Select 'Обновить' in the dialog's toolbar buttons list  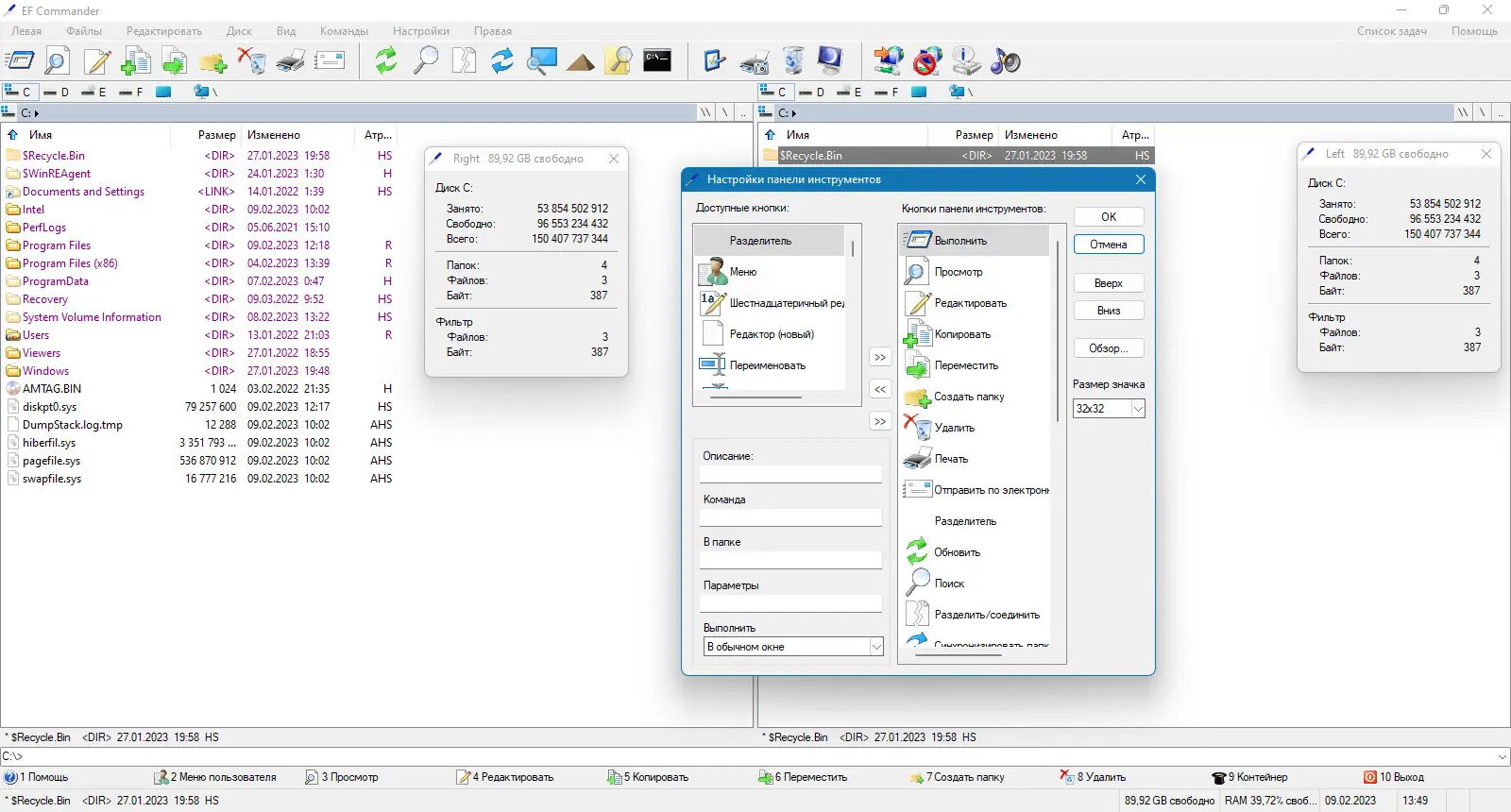tap(976, 552)
